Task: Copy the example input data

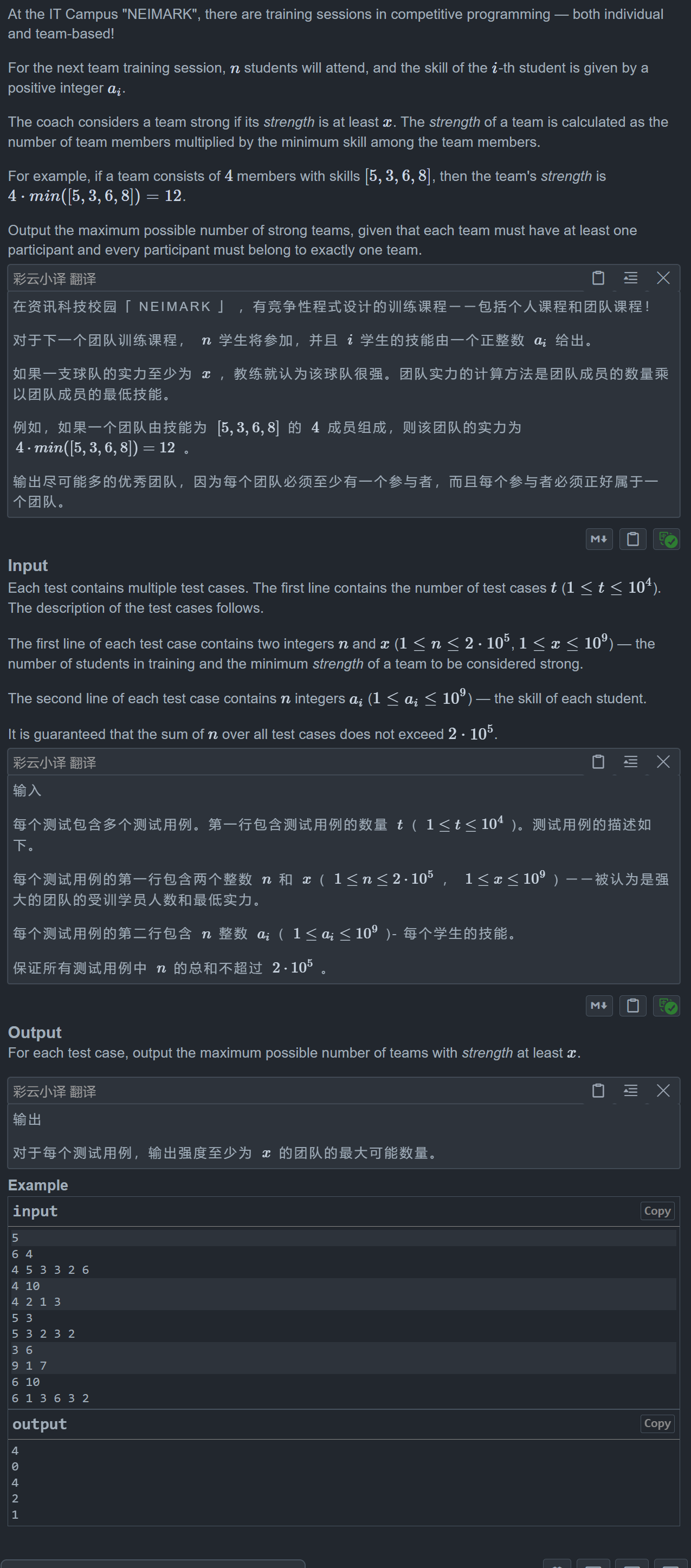Action: click(x=657, y=1211)
